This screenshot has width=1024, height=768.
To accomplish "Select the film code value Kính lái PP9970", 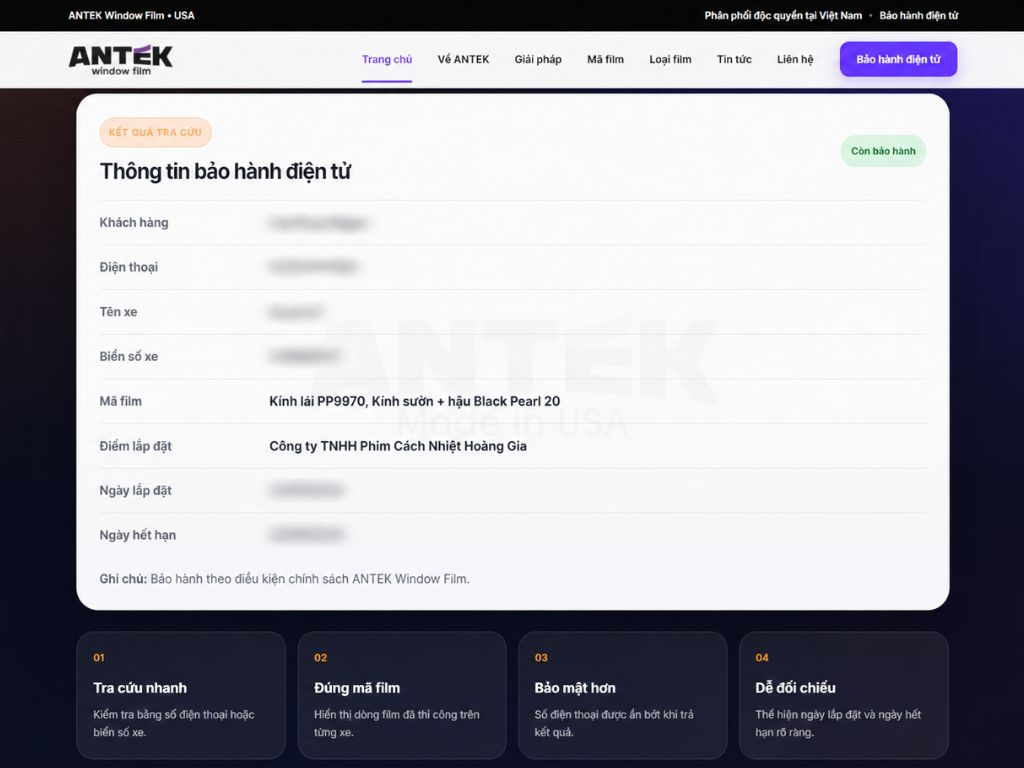I will tap(317, 401).
